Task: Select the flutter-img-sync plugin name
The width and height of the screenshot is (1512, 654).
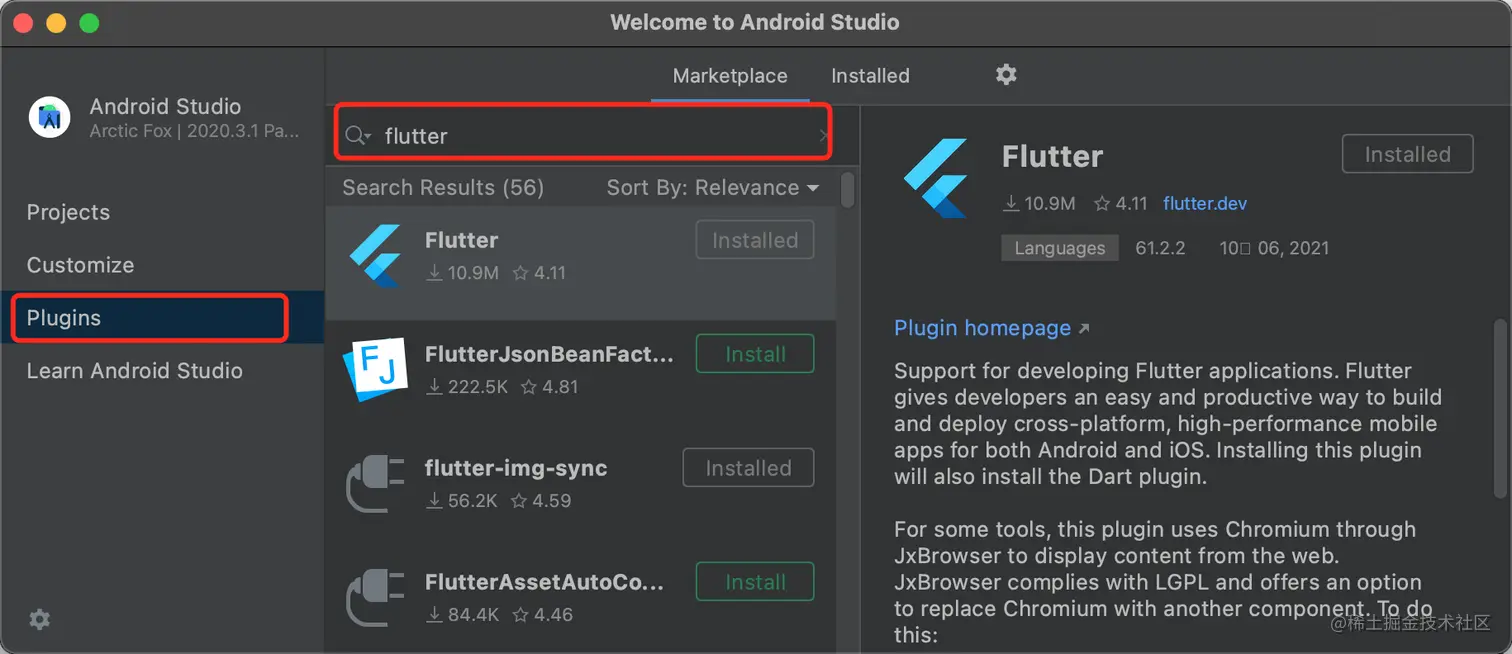Action: tap(516, 468)
